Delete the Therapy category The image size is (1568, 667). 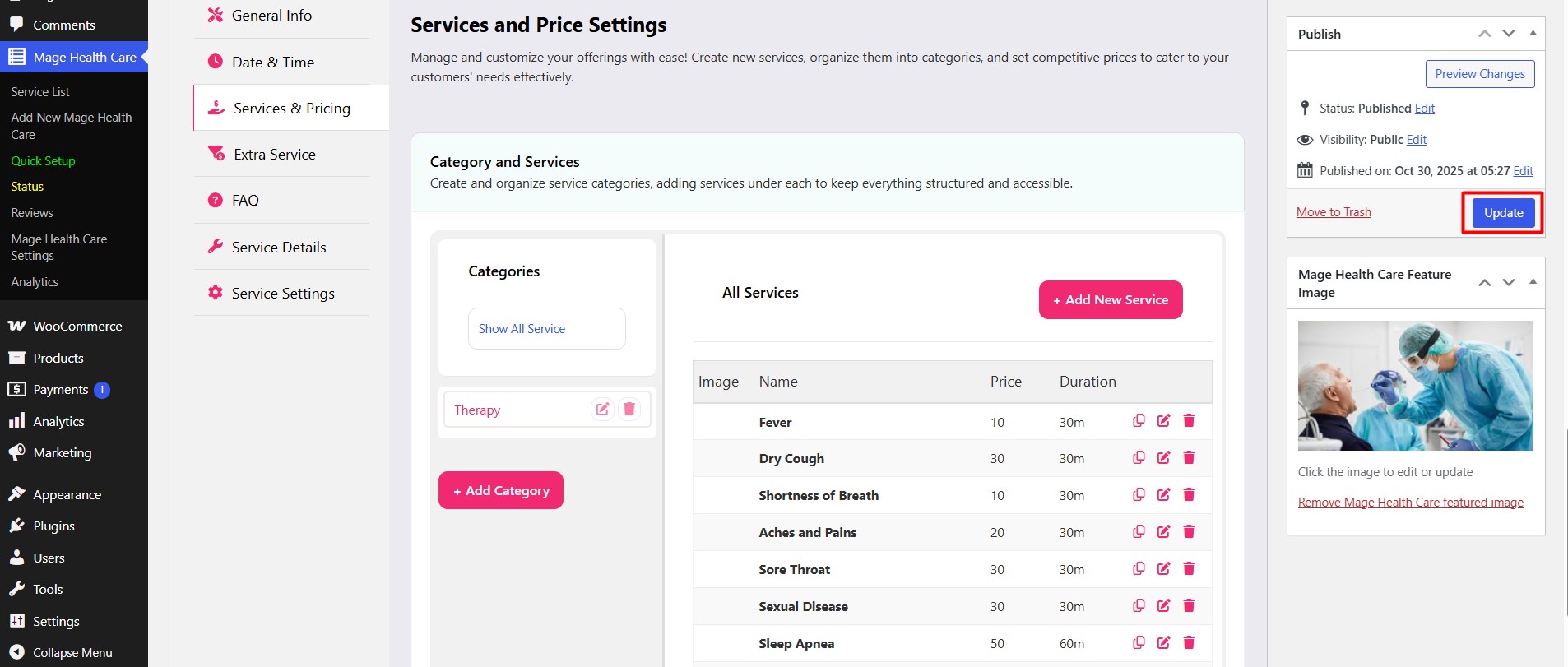click(629, 410)
